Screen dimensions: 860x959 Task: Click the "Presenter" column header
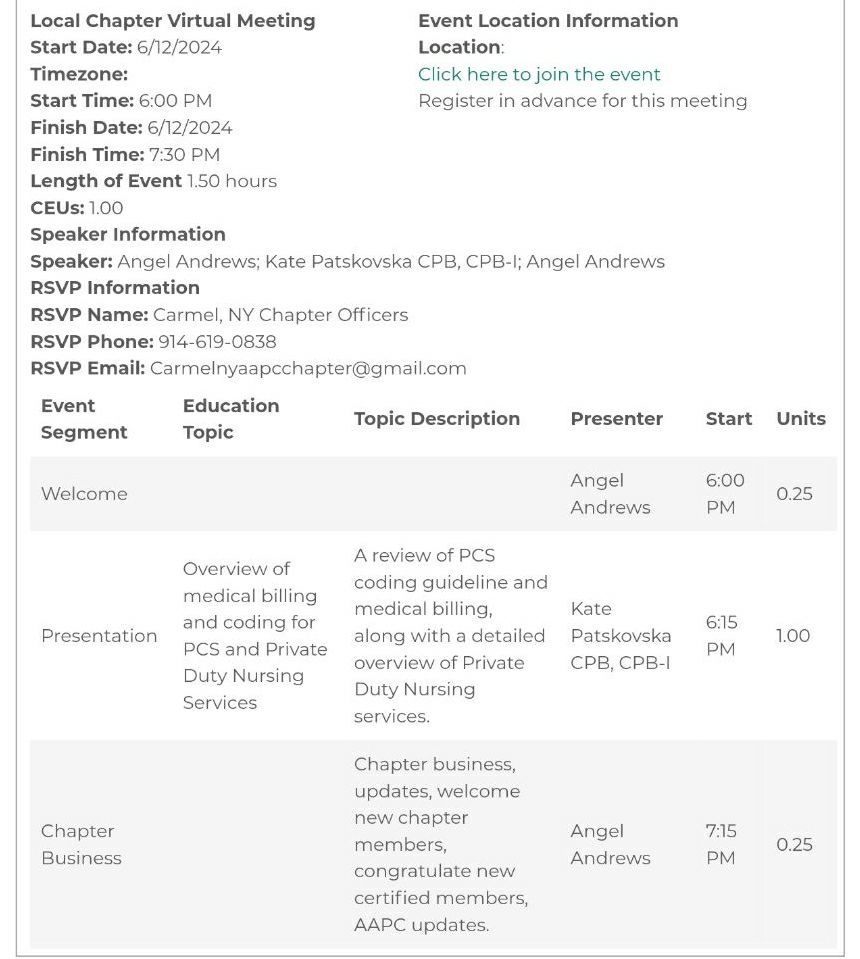616,419
